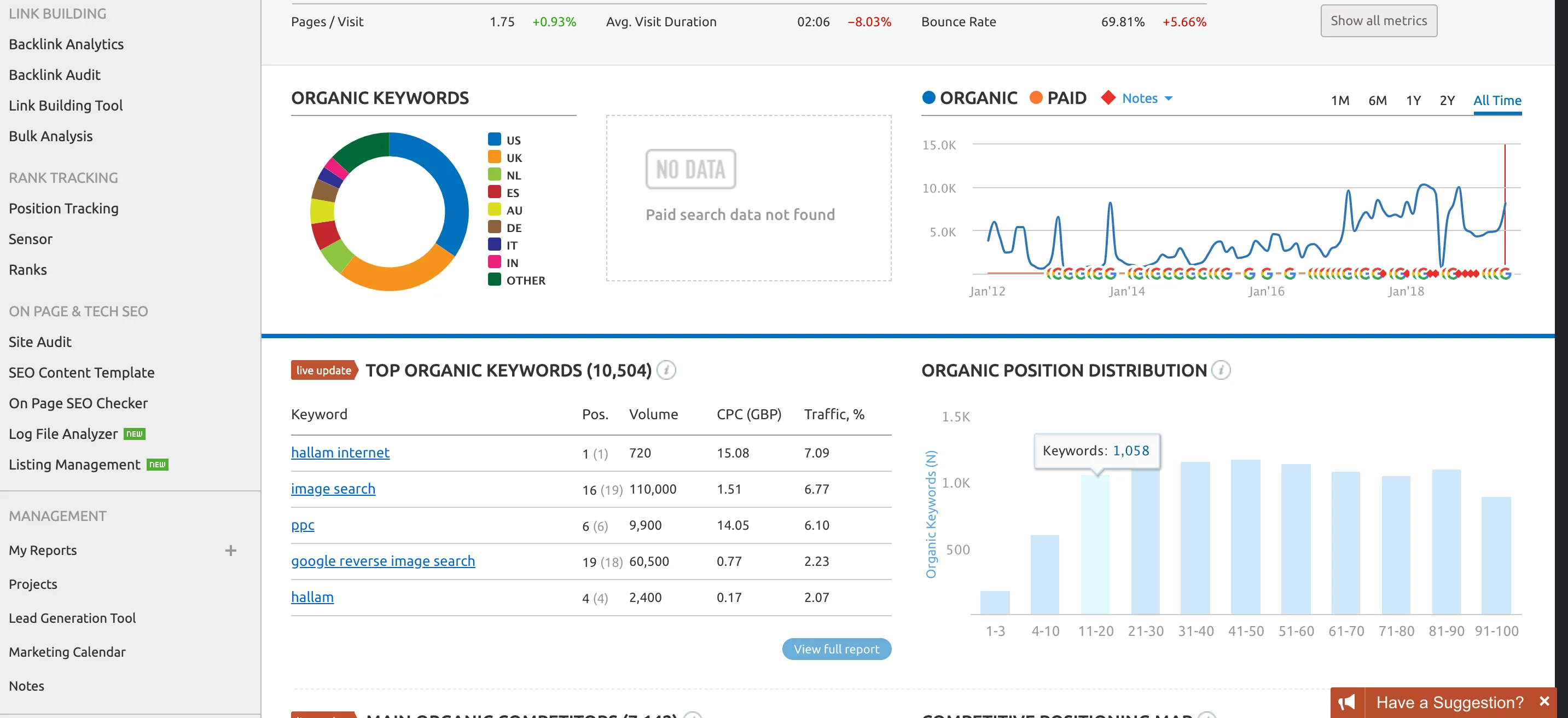This screenshot has width=1568, height=718.
Task: Click the megaphone icon in the suggestion banner
Action: pyautogui.click(x=1348, y=702)
